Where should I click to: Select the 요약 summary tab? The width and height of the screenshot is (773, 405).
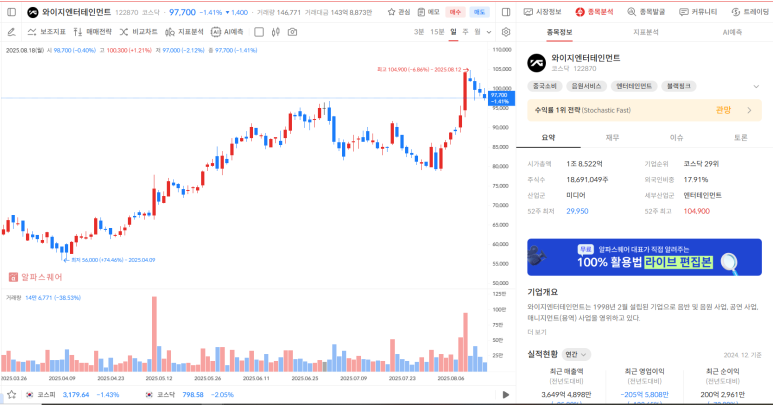tap(548, 137)
